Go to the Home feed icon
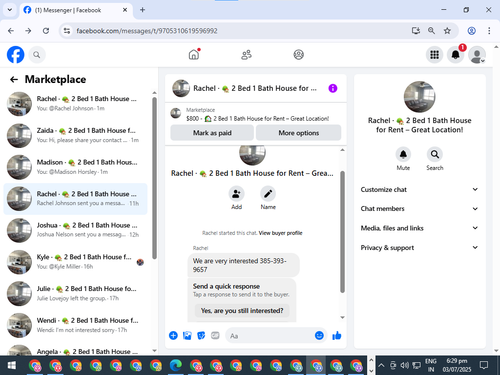500x375 pixels. coord(194,54)
